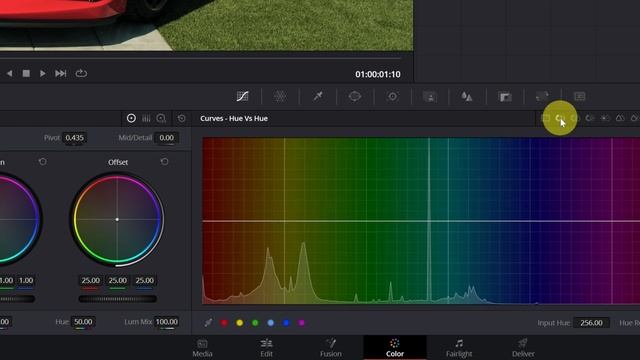This screenshot has height=360, width=640.
Task: Open the Stereoscopic 3D palette
Action: (x=580, y=96)
